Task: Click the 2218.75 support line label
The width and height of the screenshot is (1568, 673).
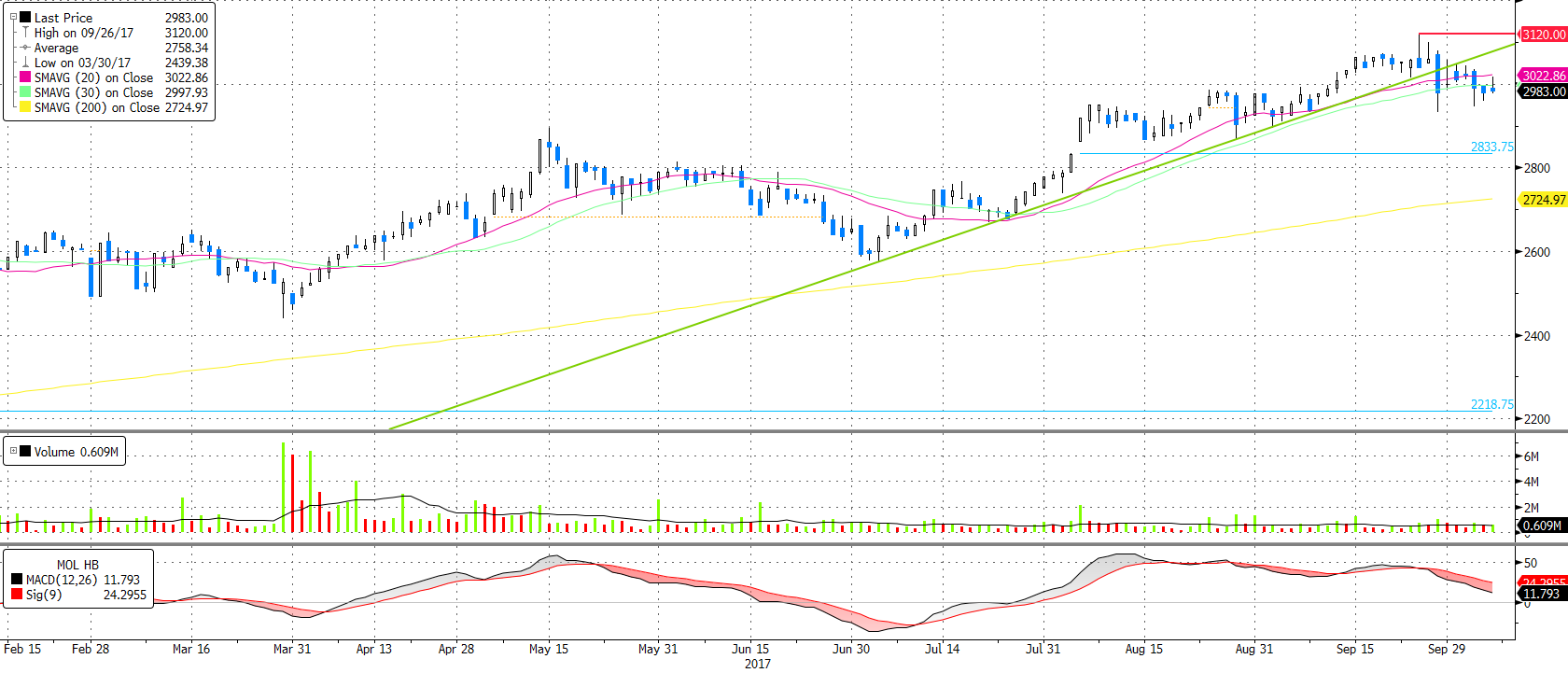Action: (x=1491, y=404)
